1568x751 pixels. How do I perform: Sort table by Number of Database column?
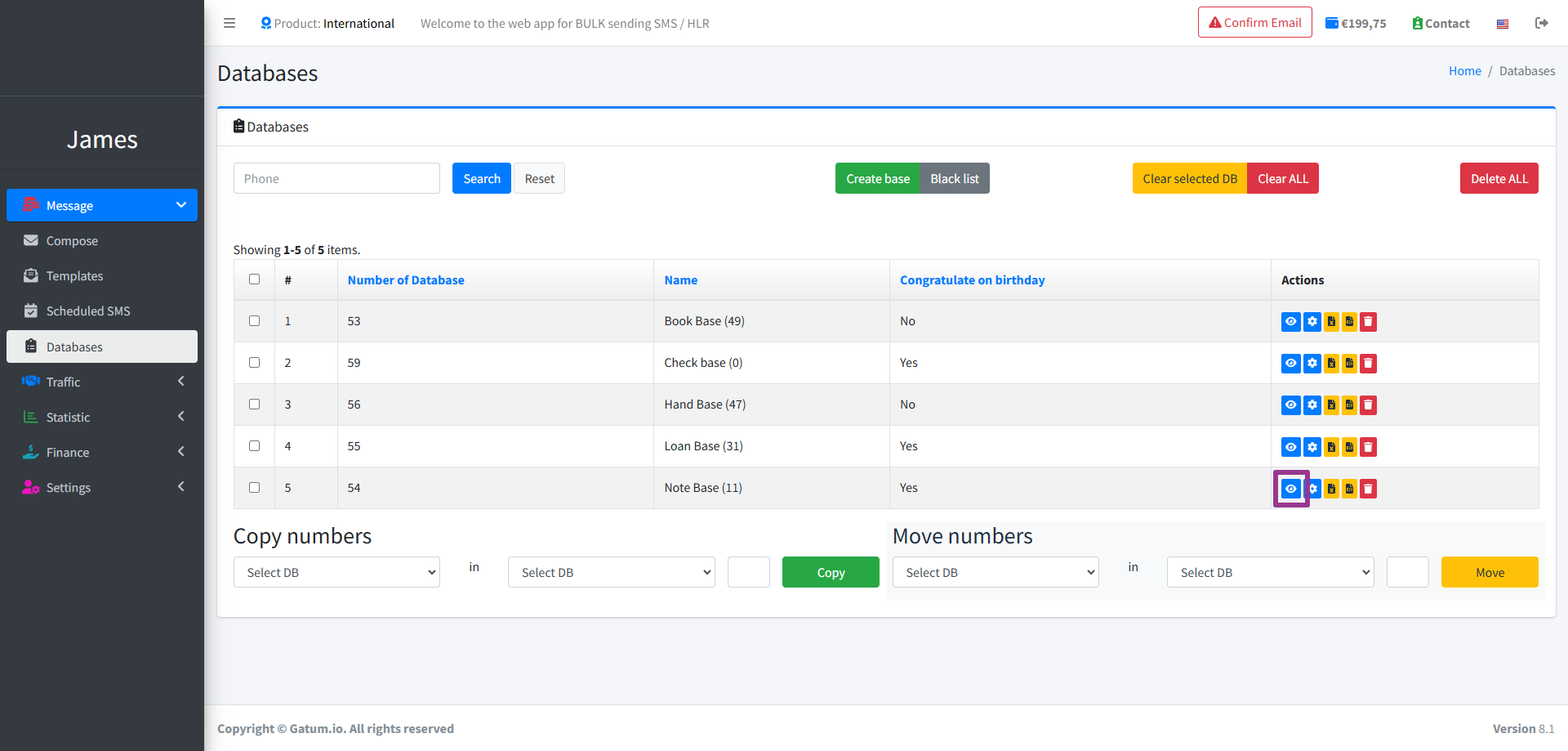coord(406,280)
